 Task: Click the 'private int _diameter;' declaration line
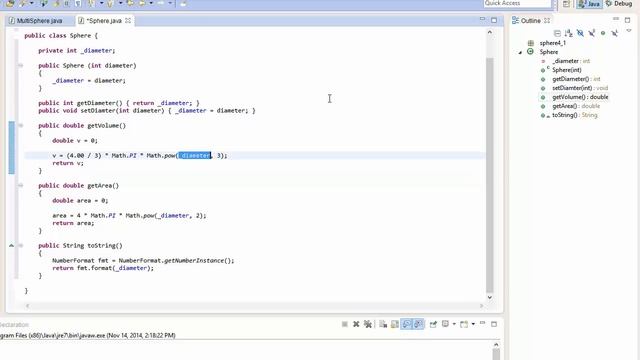pyautogui.click(x=77, y=51)
